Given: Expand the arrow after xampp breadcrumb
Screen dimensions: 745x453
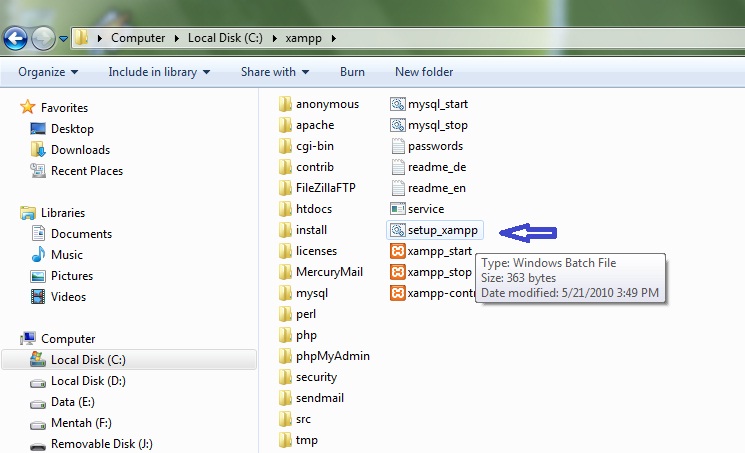Looking at the screenshot, I should 334,38.
